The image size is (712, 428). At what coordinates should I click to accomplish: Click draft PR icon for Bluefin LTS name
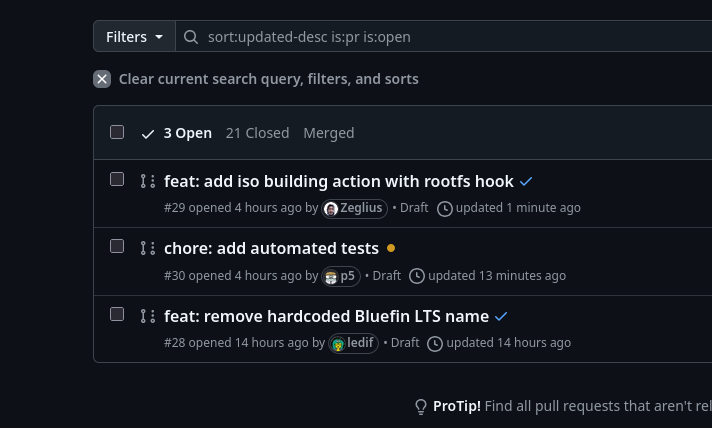(148, 316)
